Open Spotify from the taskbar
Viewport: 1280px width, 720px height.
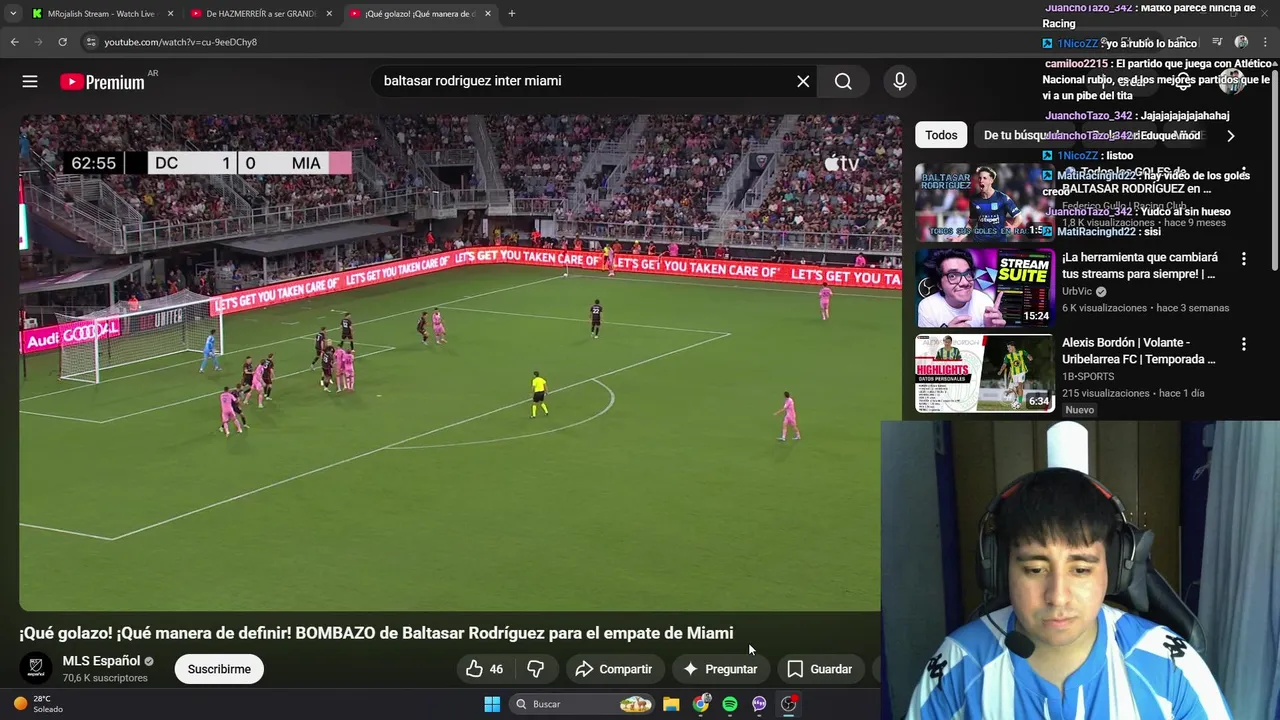click(x=730, y=704)
